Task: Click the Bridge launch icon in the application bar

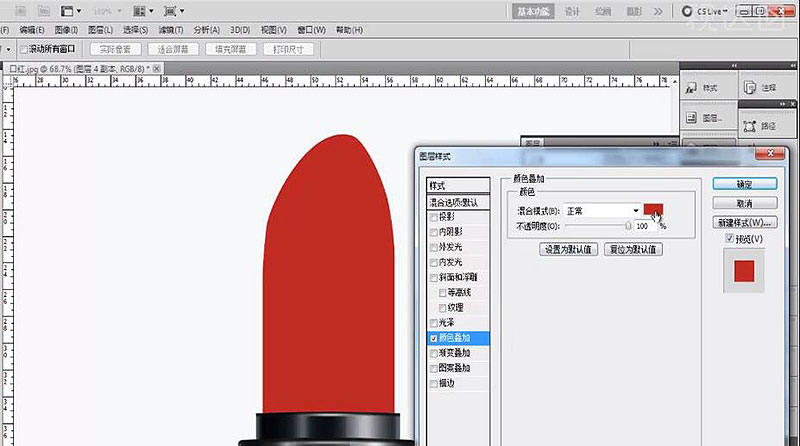Action: (x=20, y=11)
